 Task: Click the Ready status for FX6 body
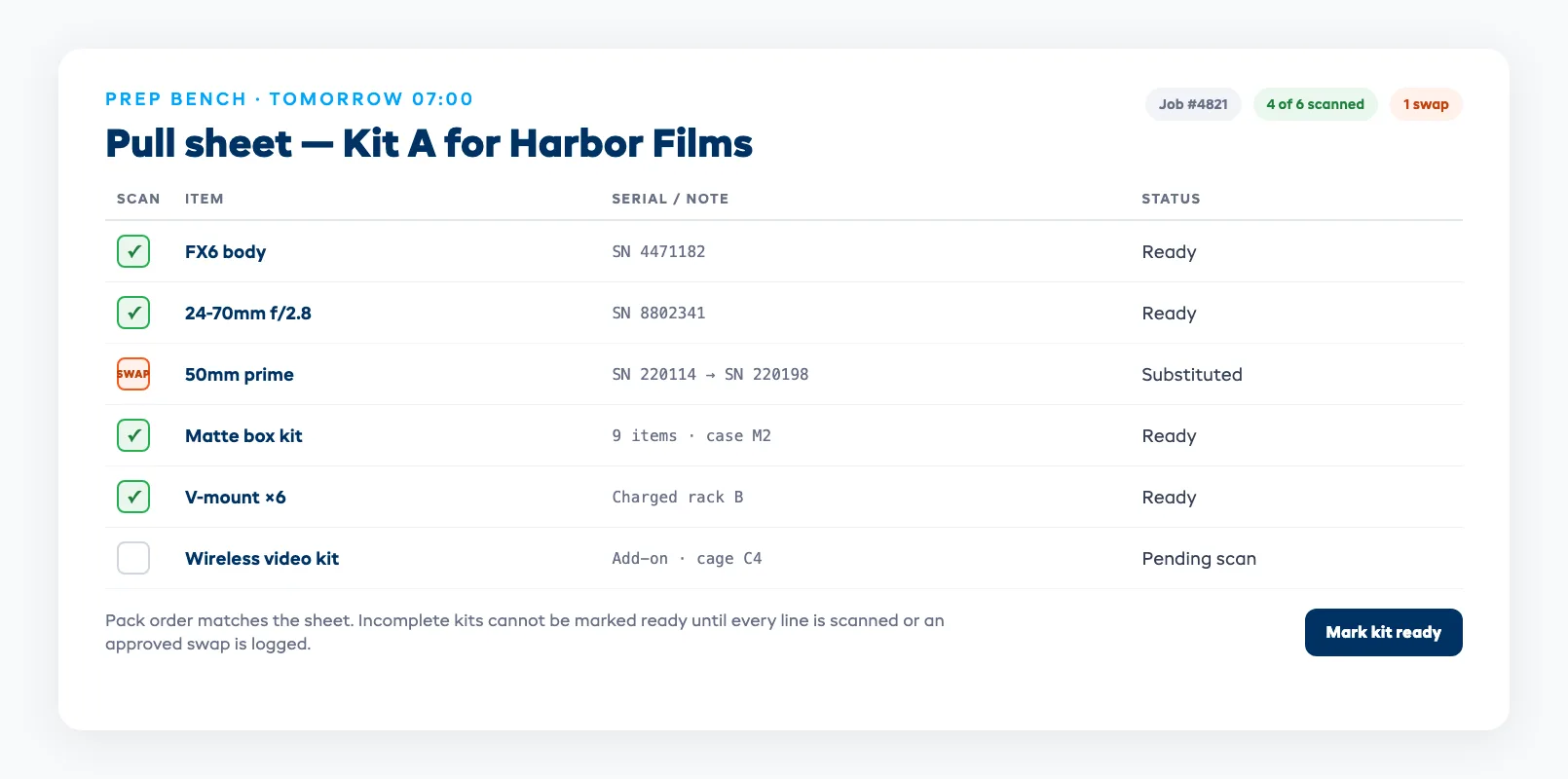1169,251
